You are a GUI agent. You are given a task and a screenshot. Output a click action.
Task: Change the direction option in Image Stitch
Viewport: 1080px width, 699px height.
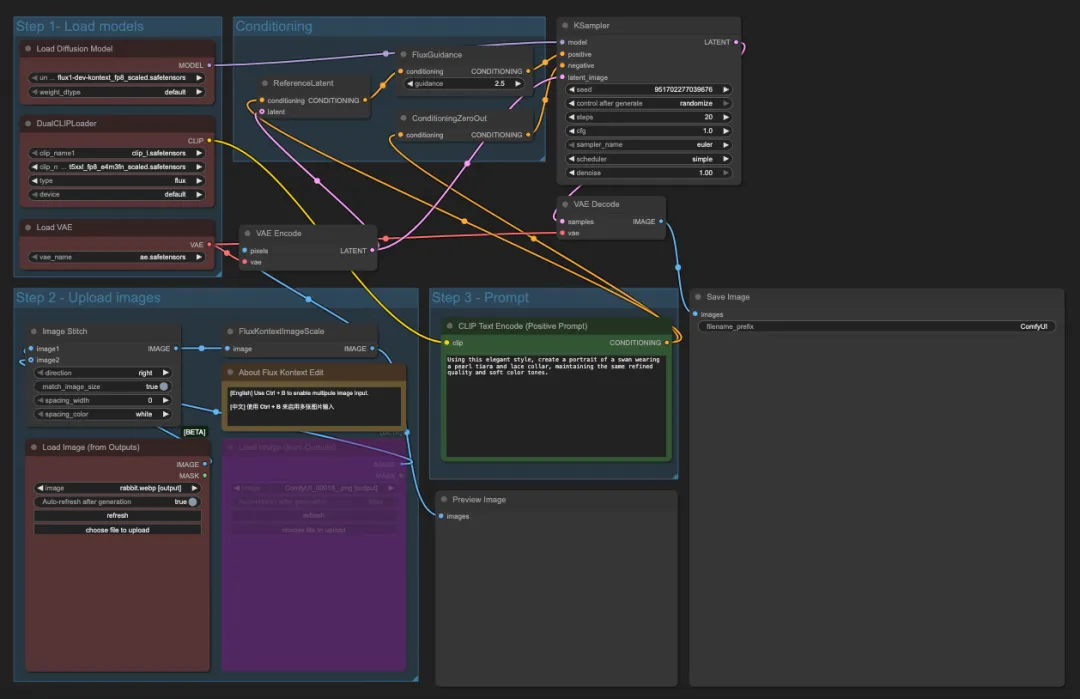101,372
